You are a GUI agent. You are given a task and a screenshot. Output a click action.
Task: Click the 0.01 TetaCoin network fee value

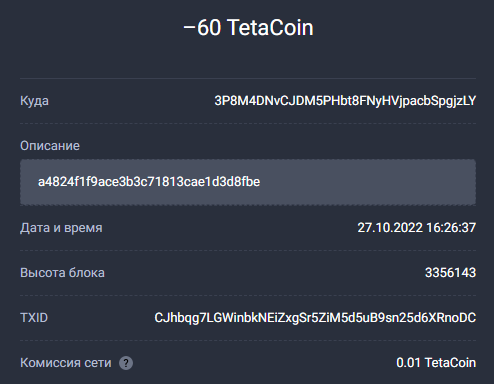(x=436, y=363)
